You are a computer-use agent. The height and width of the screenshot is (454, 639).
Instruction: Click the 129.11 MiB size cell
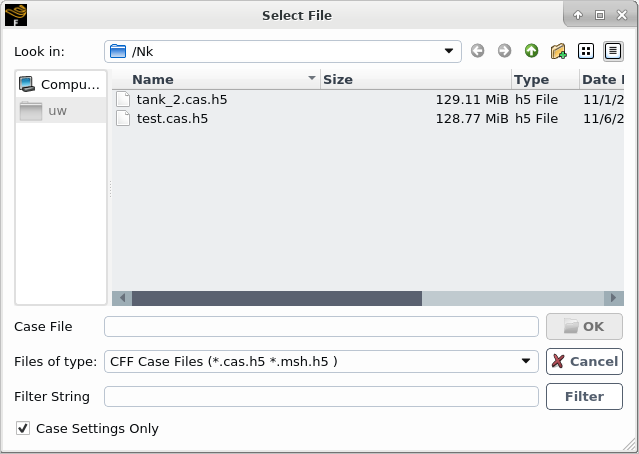pos(472,99)
